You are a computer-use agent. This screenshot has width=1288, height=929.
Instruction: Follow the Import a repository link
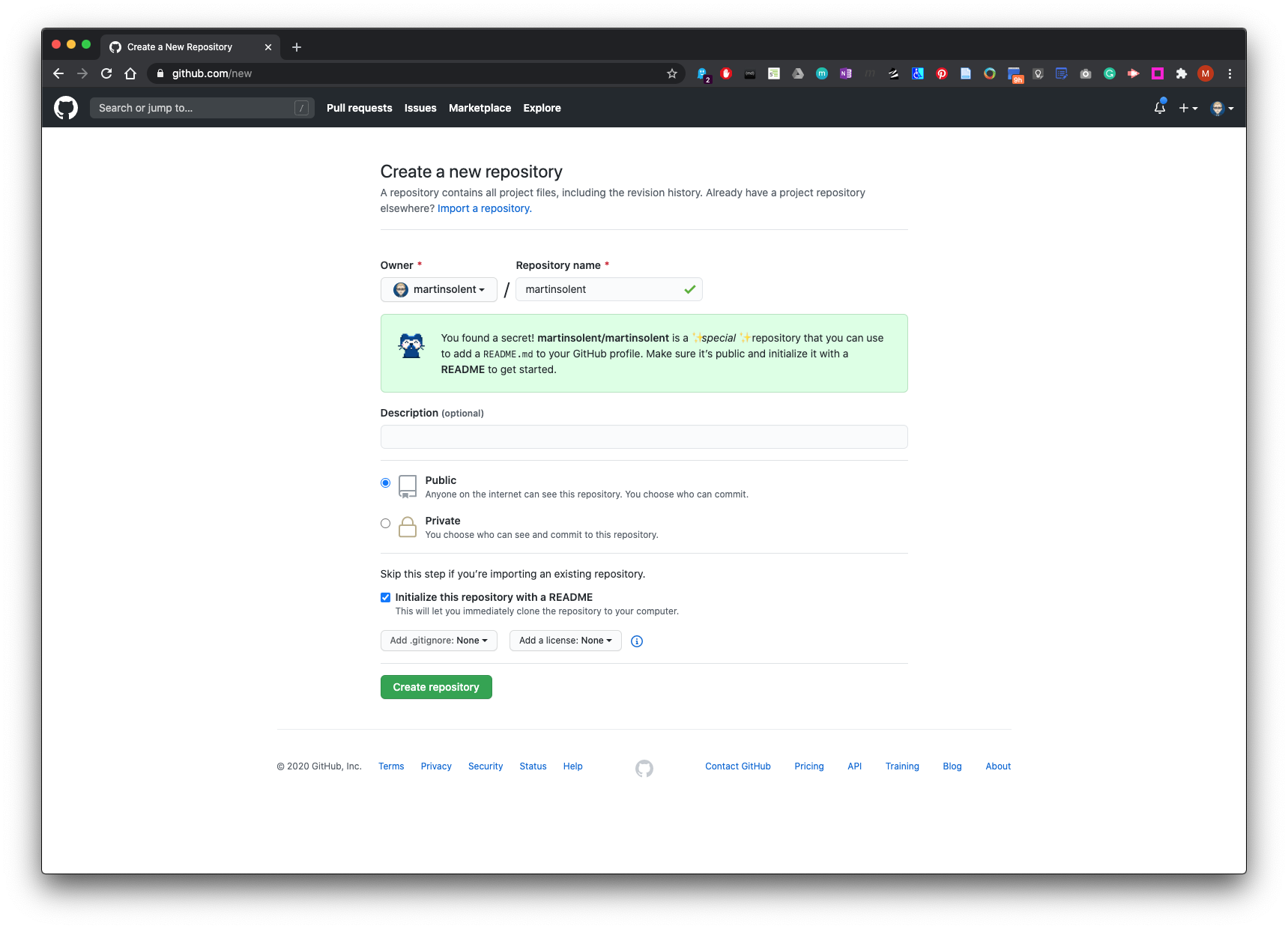point(484,208)
